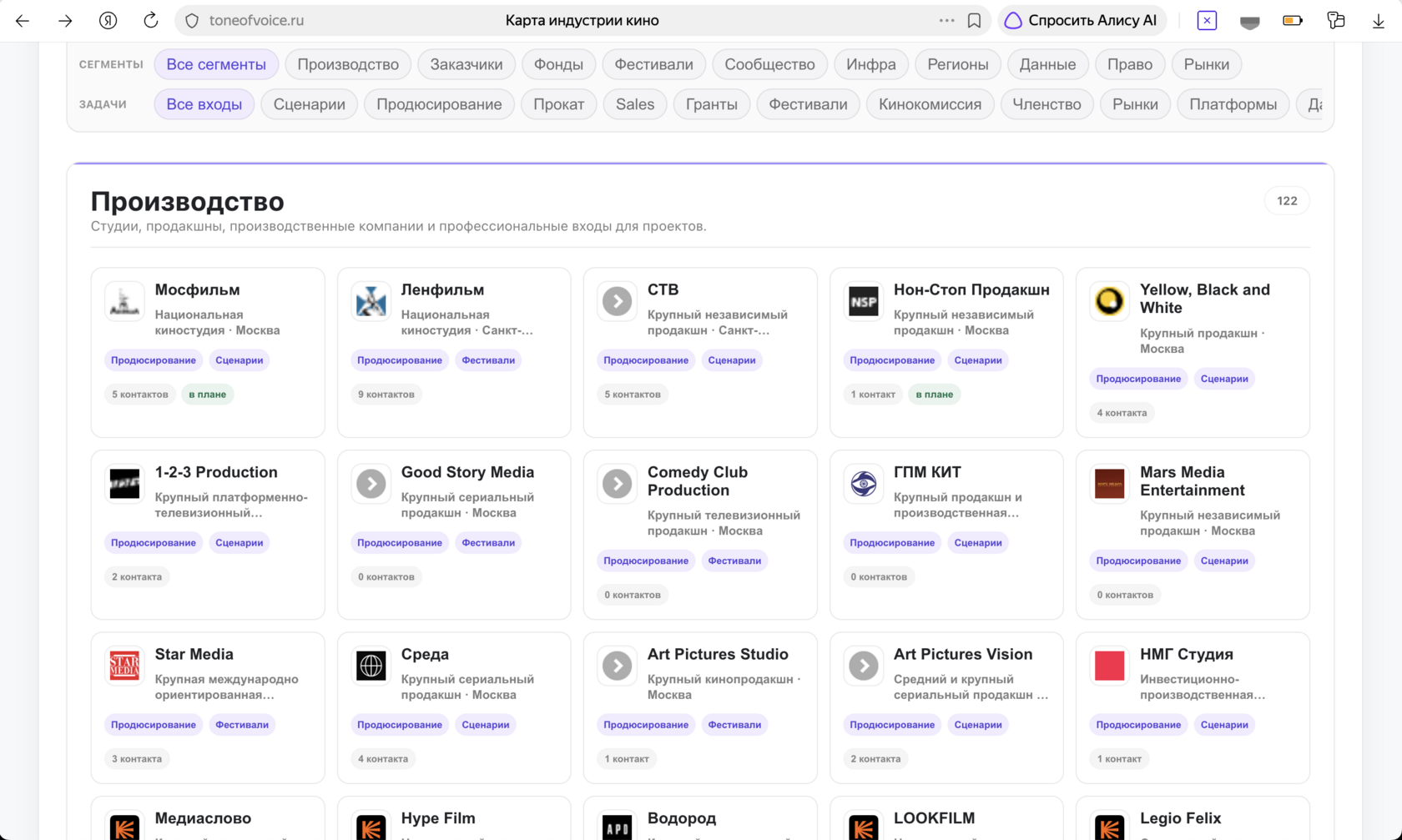Click the СТВ placeholder arrow logo
Screen dimensions: 1402x840
click(x=617, y=301)
